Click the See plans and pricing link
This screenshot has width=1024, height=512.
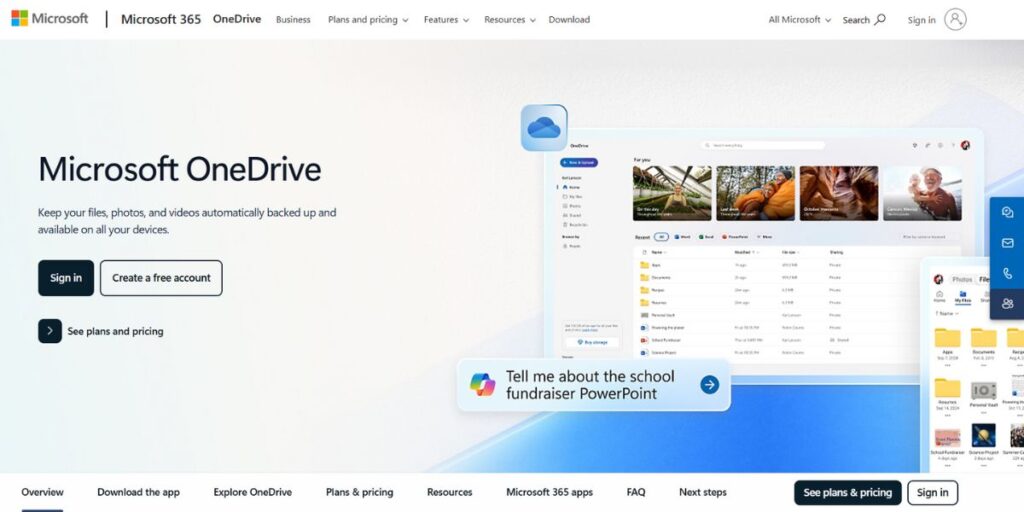[x=116, y=331]
